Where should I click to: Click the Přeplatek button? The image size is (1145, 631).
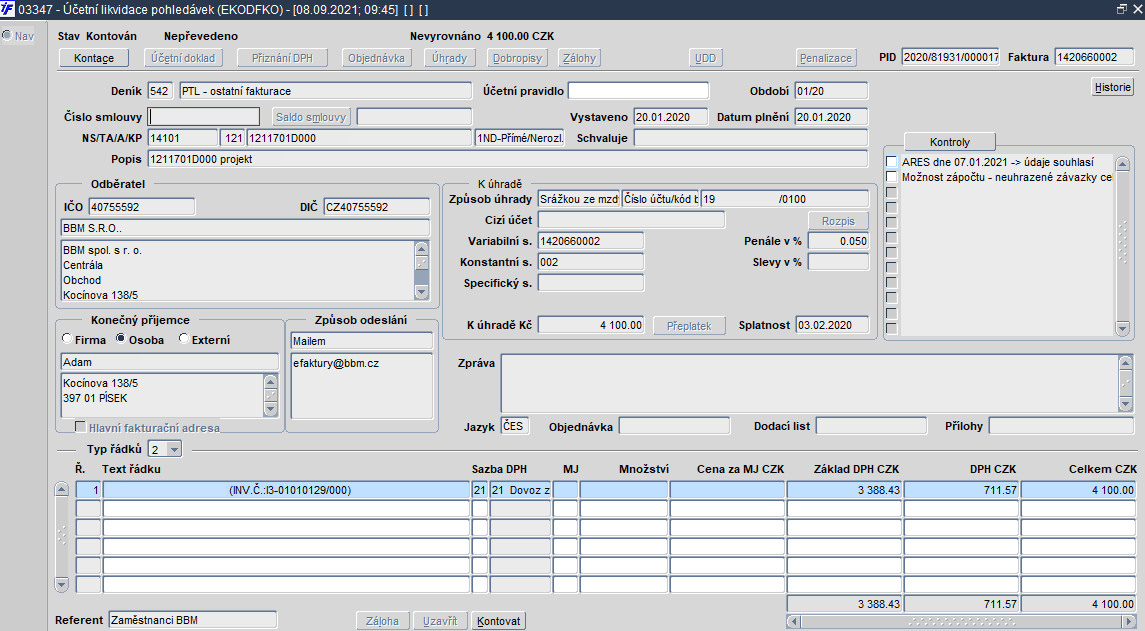[x=689, y=326]
